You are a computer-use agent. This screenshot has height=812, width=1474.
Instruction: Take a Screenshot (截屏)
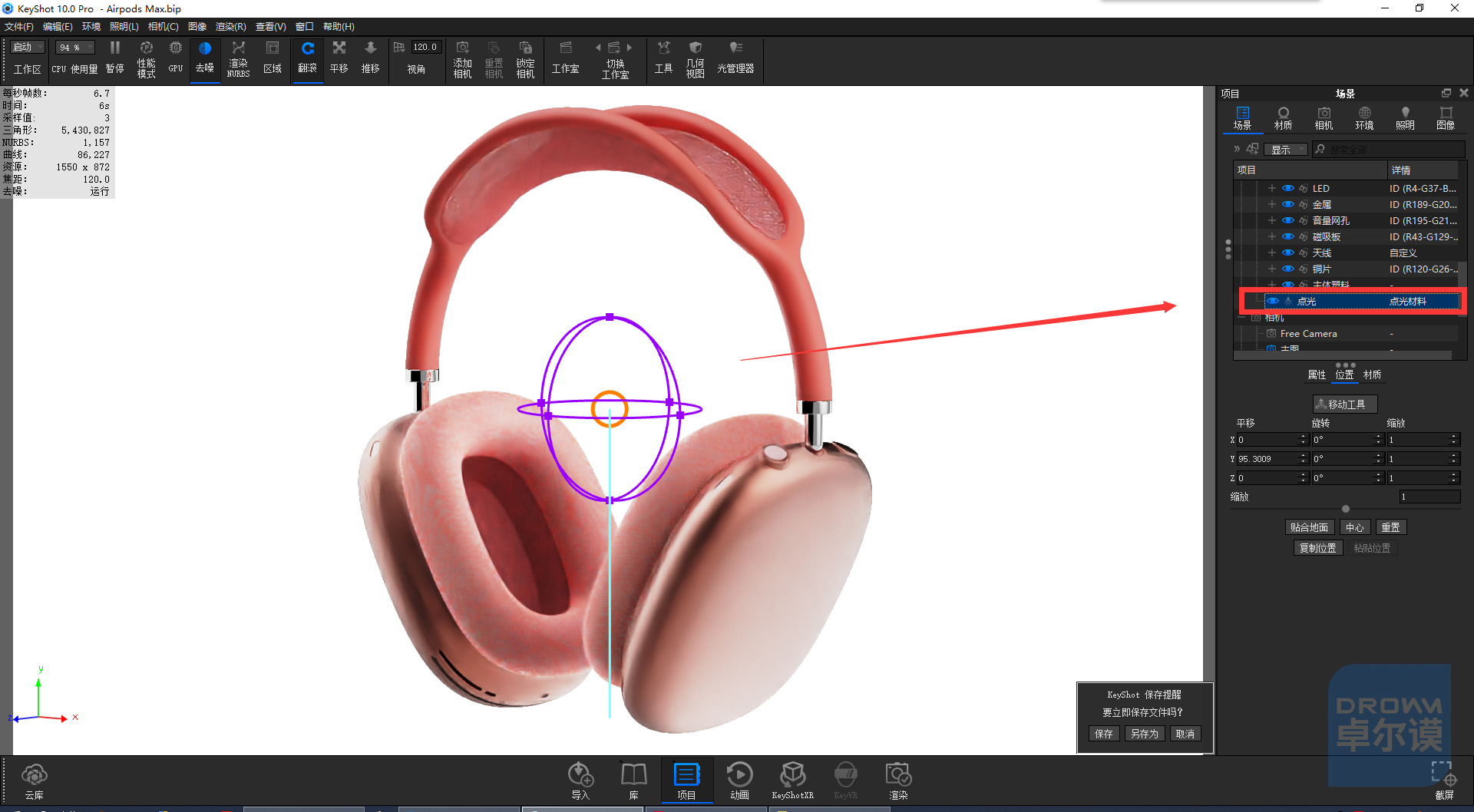click(1443, 781)
